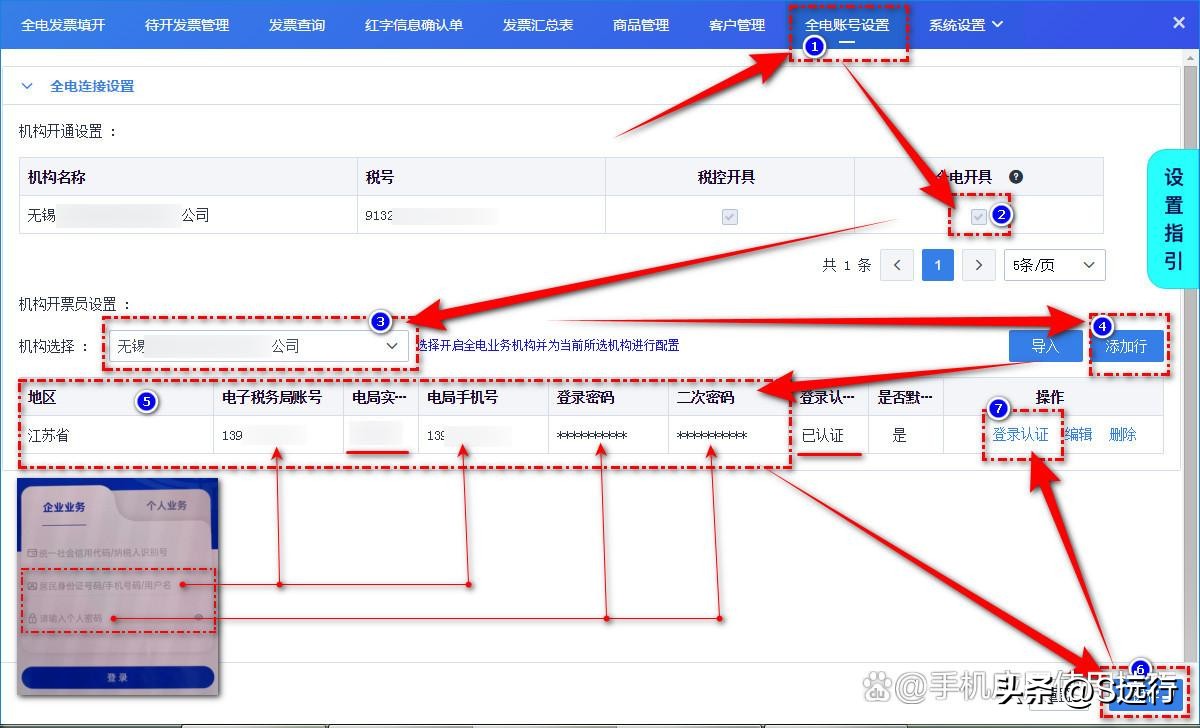Viewport: 1200px width, 728px height.
Task: Close the window using the X icon
Action: click(x=1178, y=21)
